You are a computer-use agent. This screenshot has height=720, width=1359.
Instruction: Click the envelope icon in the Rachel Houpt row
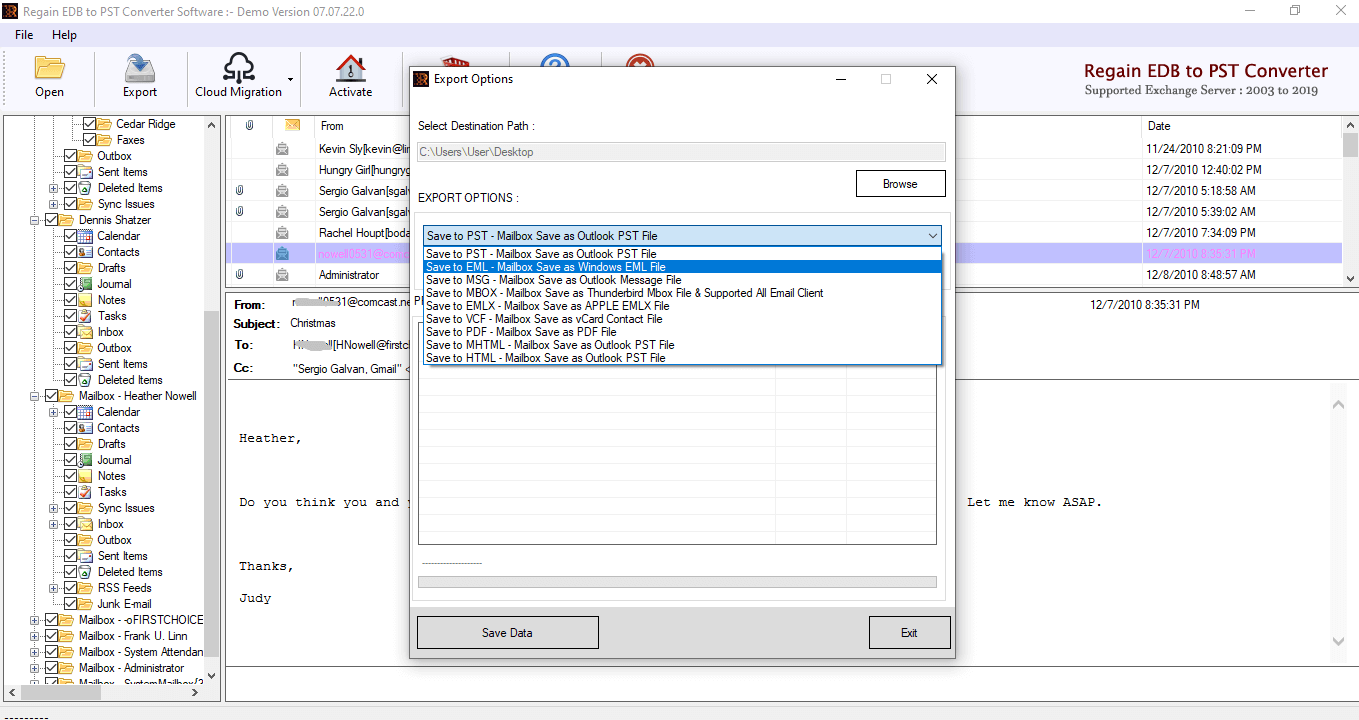pyautogui.click(x=283, y=233)
